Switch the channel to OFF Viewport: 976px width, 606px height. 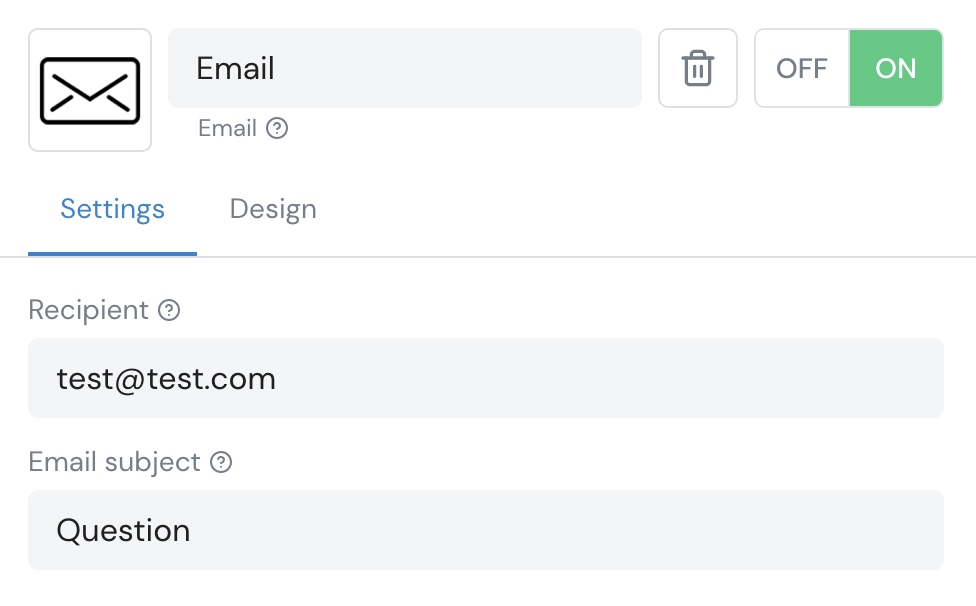(802, 68)
